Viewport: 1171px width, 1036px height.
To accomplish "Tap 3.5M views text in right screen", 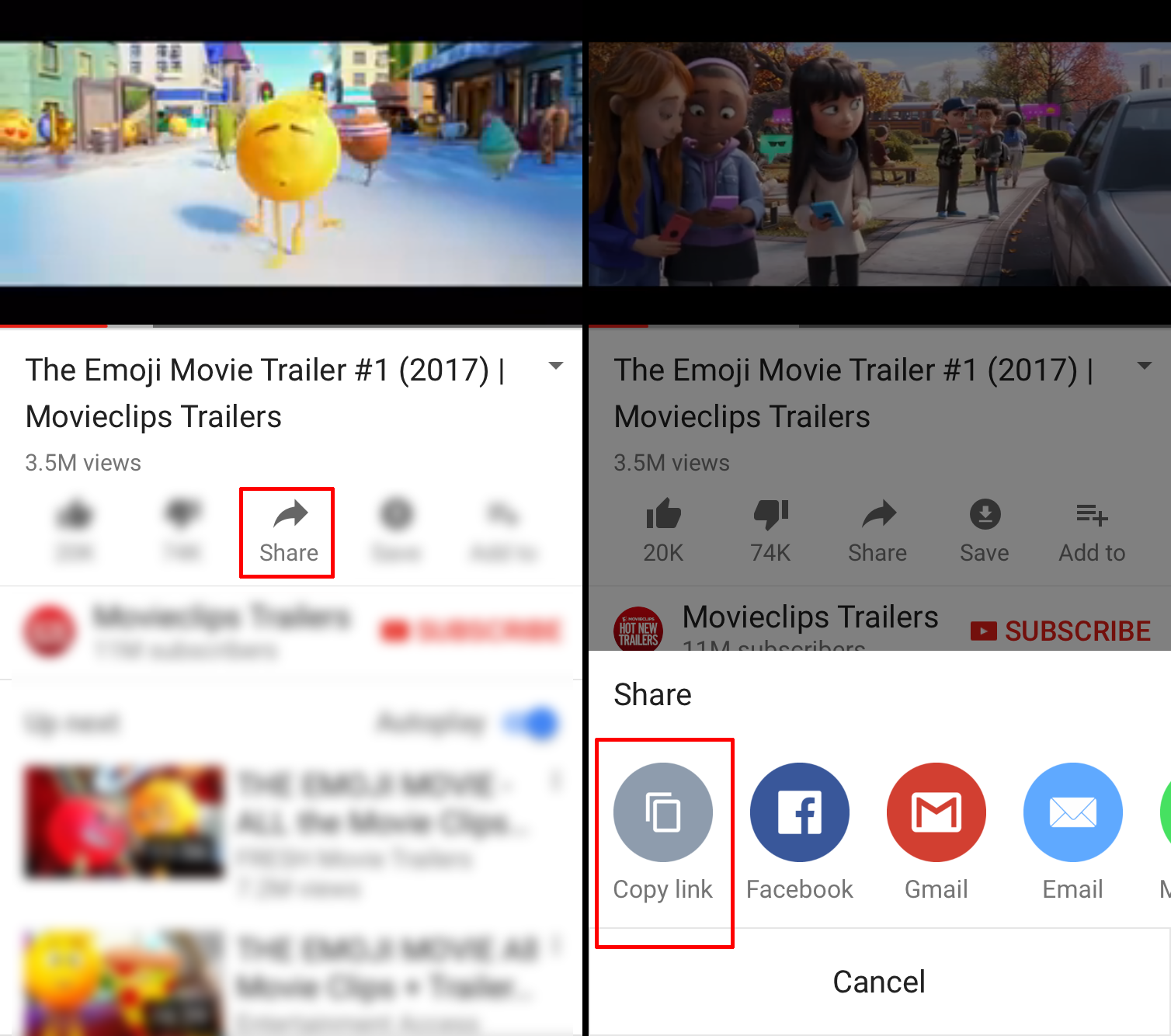I will click(672, 463).
